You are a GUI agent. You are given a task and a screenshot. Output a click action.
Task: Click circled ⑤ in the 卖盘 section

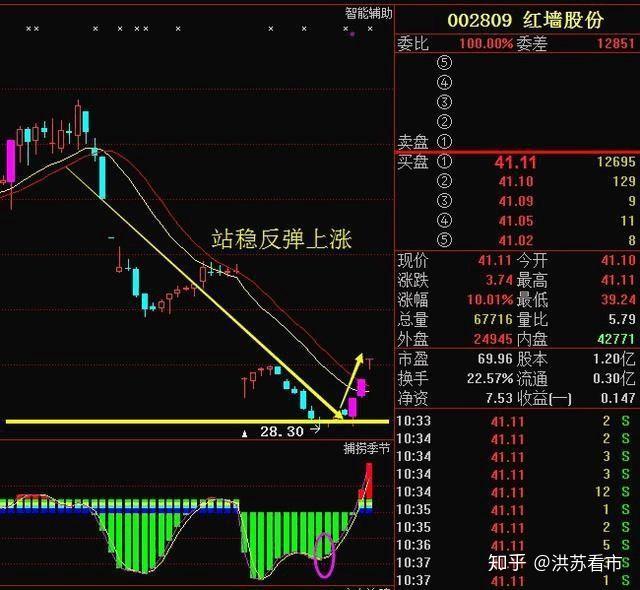[x=444, y=63]
